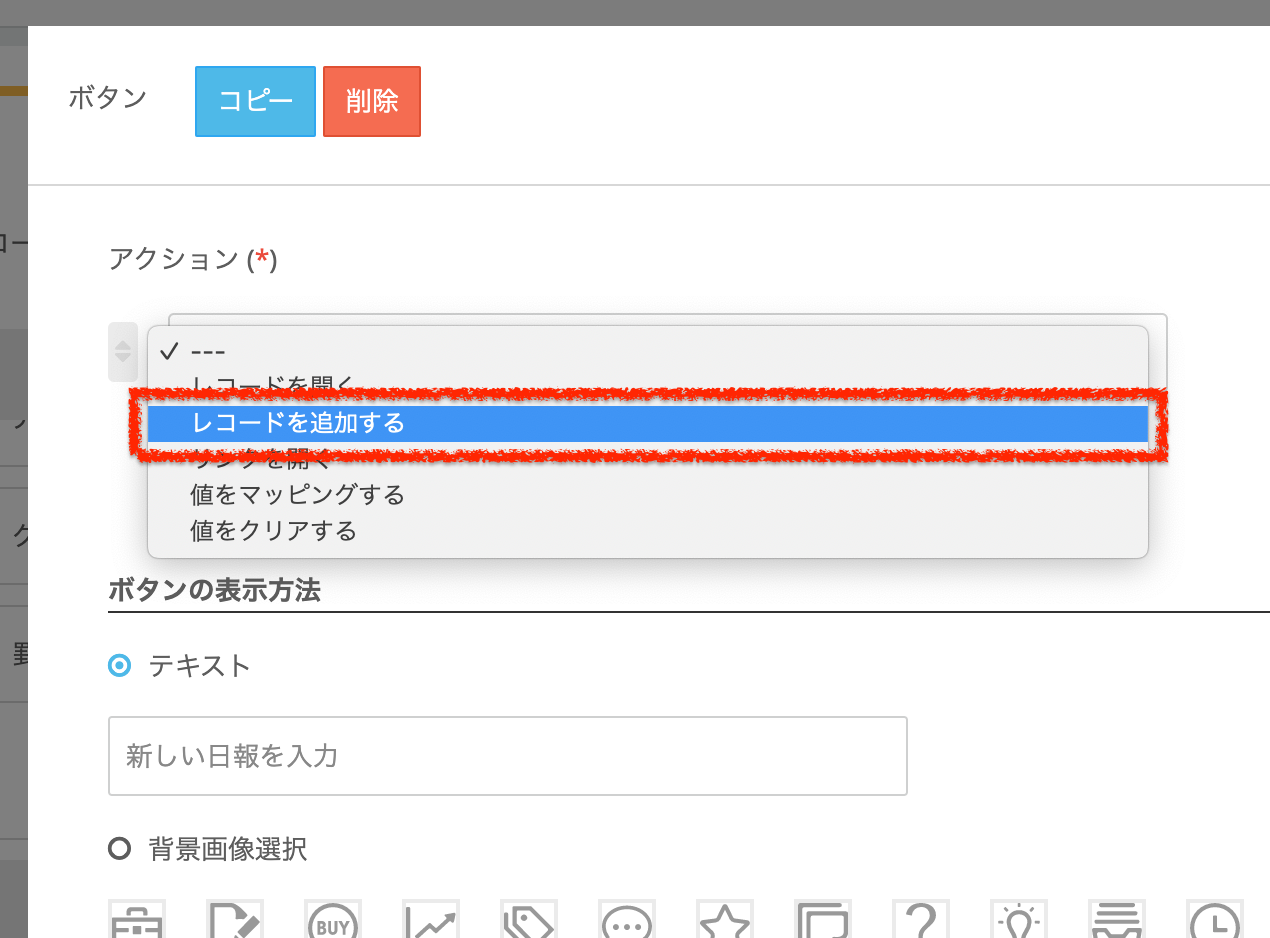Choose the inbox tray icon

[1117, 920]
